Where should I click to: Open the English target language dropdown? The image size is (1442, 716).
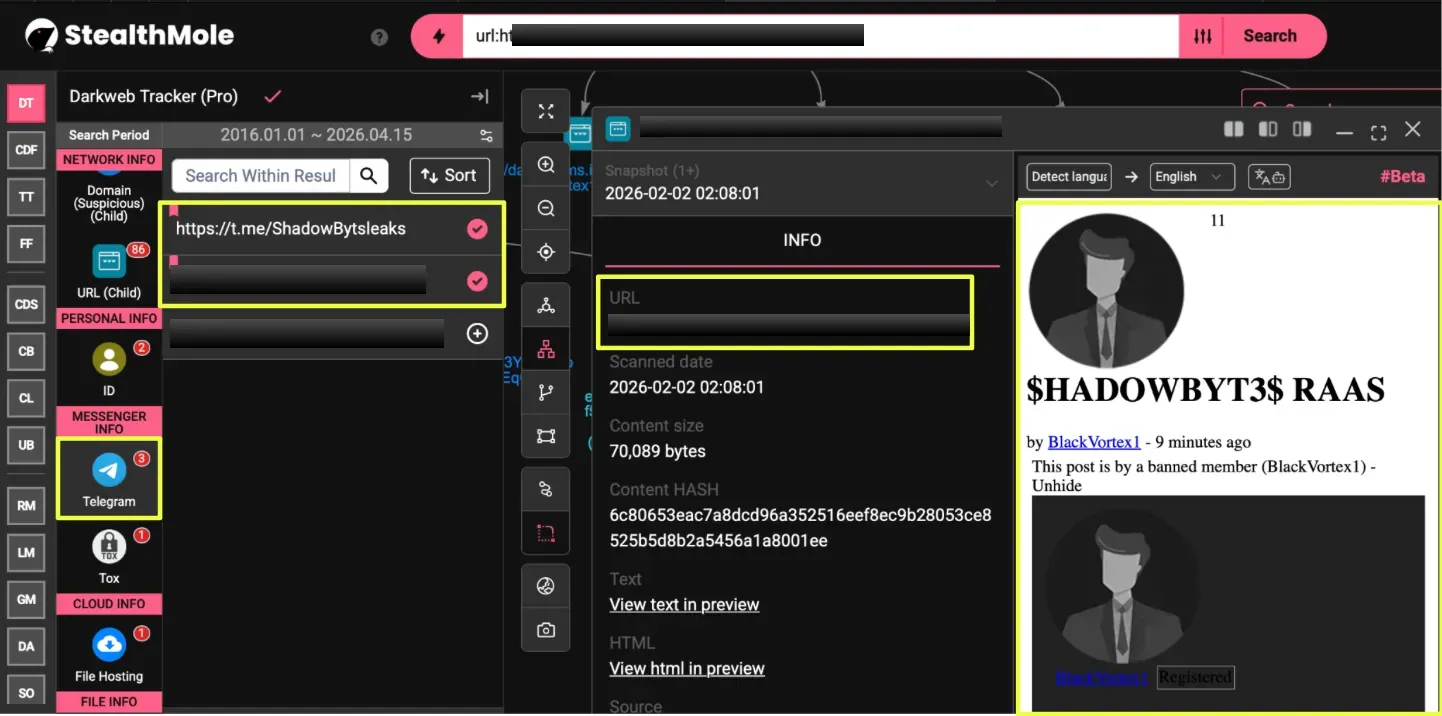[x=1191, y=177]
